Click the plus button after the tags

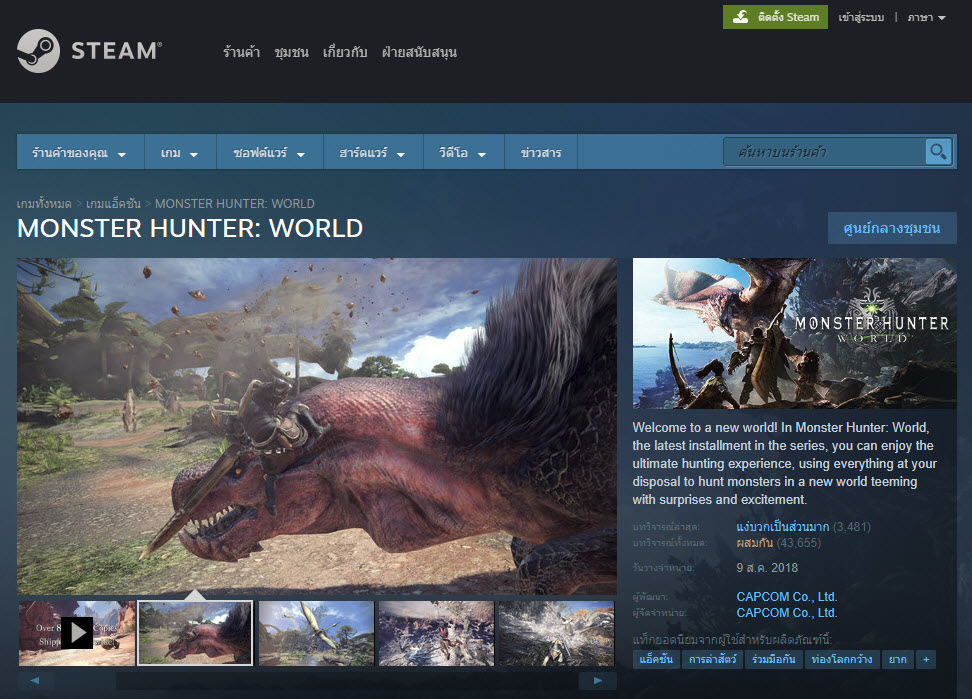(x=926, y=660)
